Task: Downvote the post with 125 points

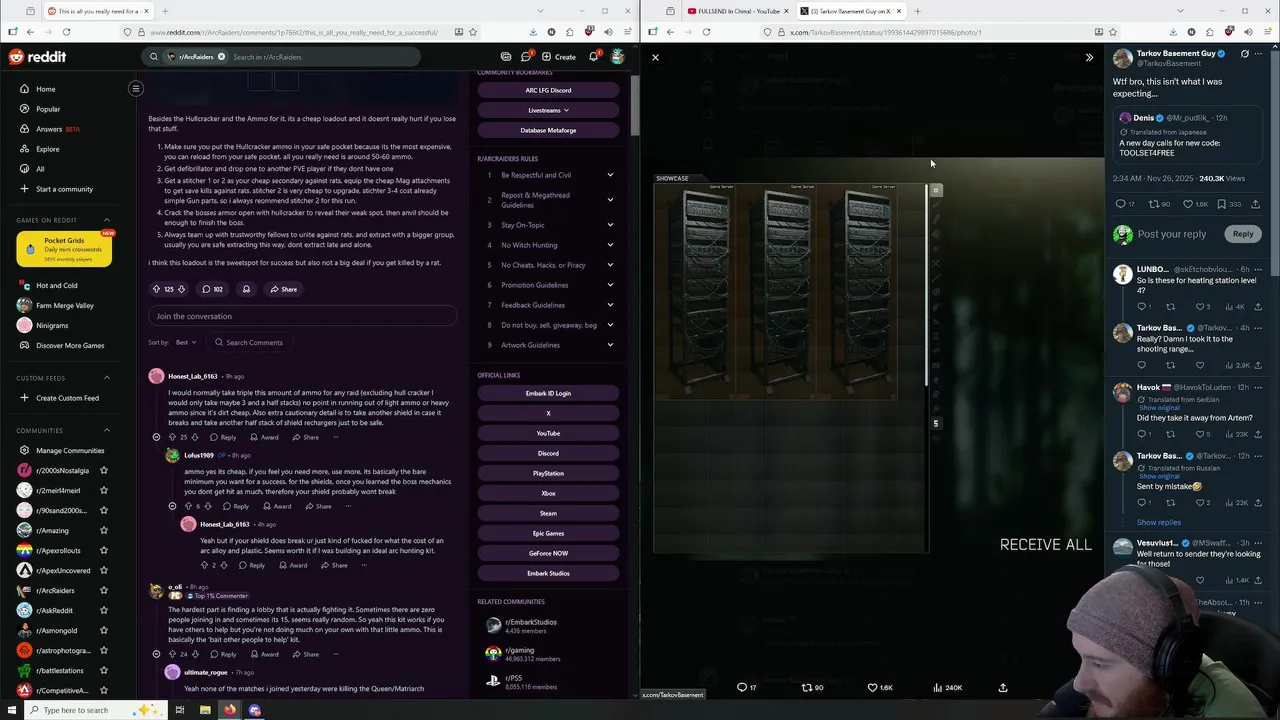Action: pyautogui.click(x=182, y=289)
